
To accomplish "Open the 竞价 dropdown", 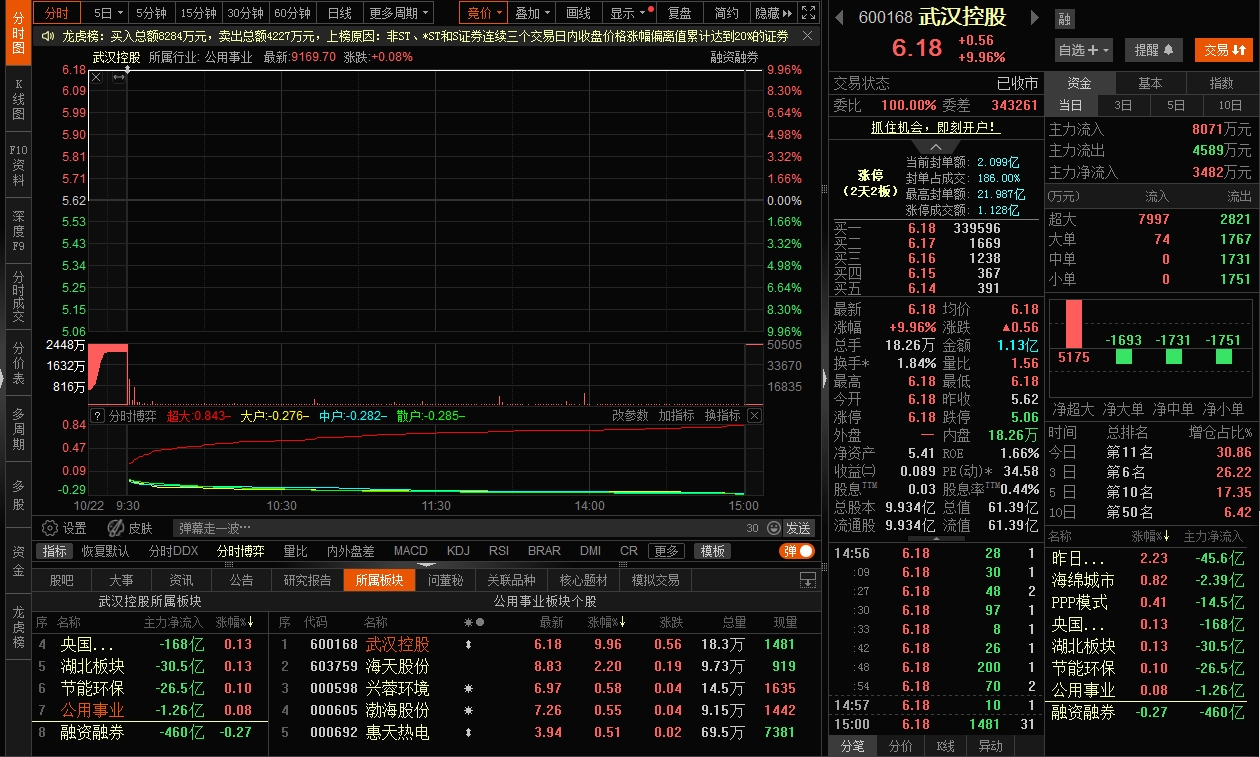I will pyautogui.click(x=485, y=13).
